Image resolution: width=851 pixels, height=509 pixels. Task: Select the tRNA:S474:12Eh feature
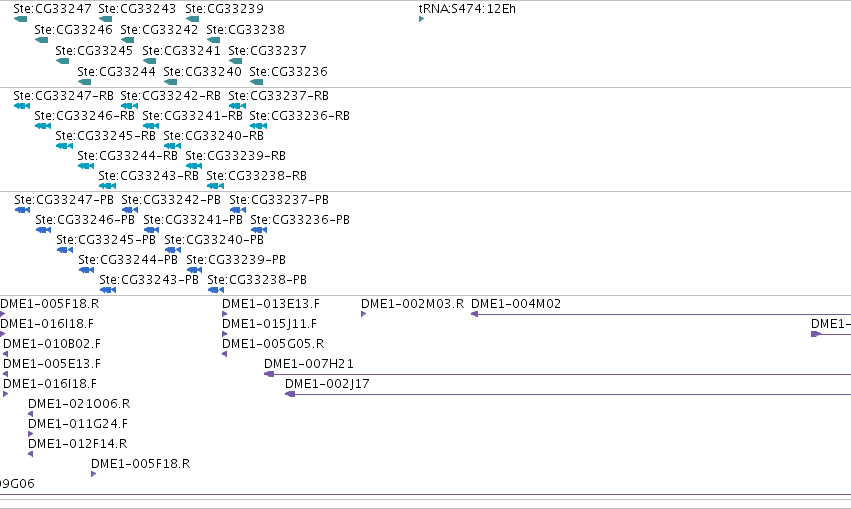(x=421, y=19)
